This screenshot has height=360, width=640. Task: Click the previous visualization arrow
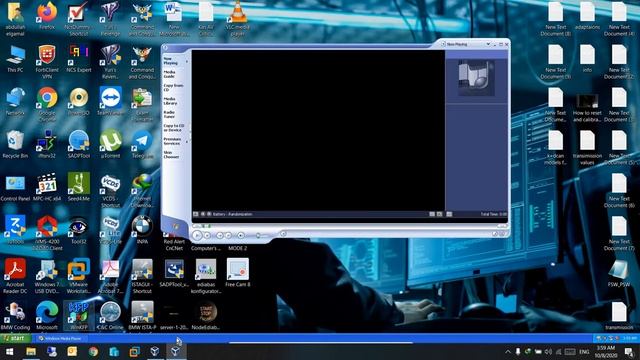pyautogui.click(x=202, y=214)
